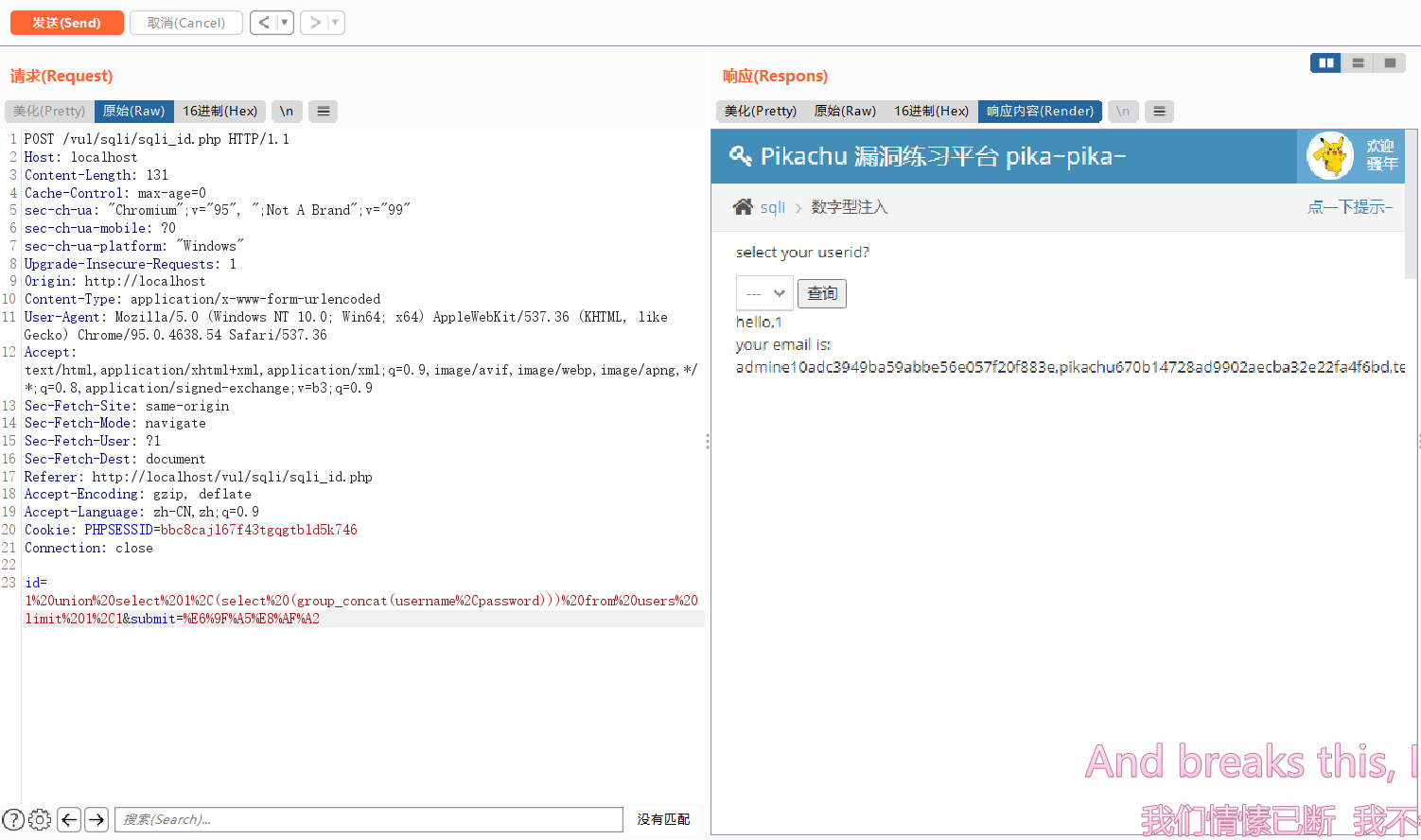Click the Referer header line

click(199, 477)
